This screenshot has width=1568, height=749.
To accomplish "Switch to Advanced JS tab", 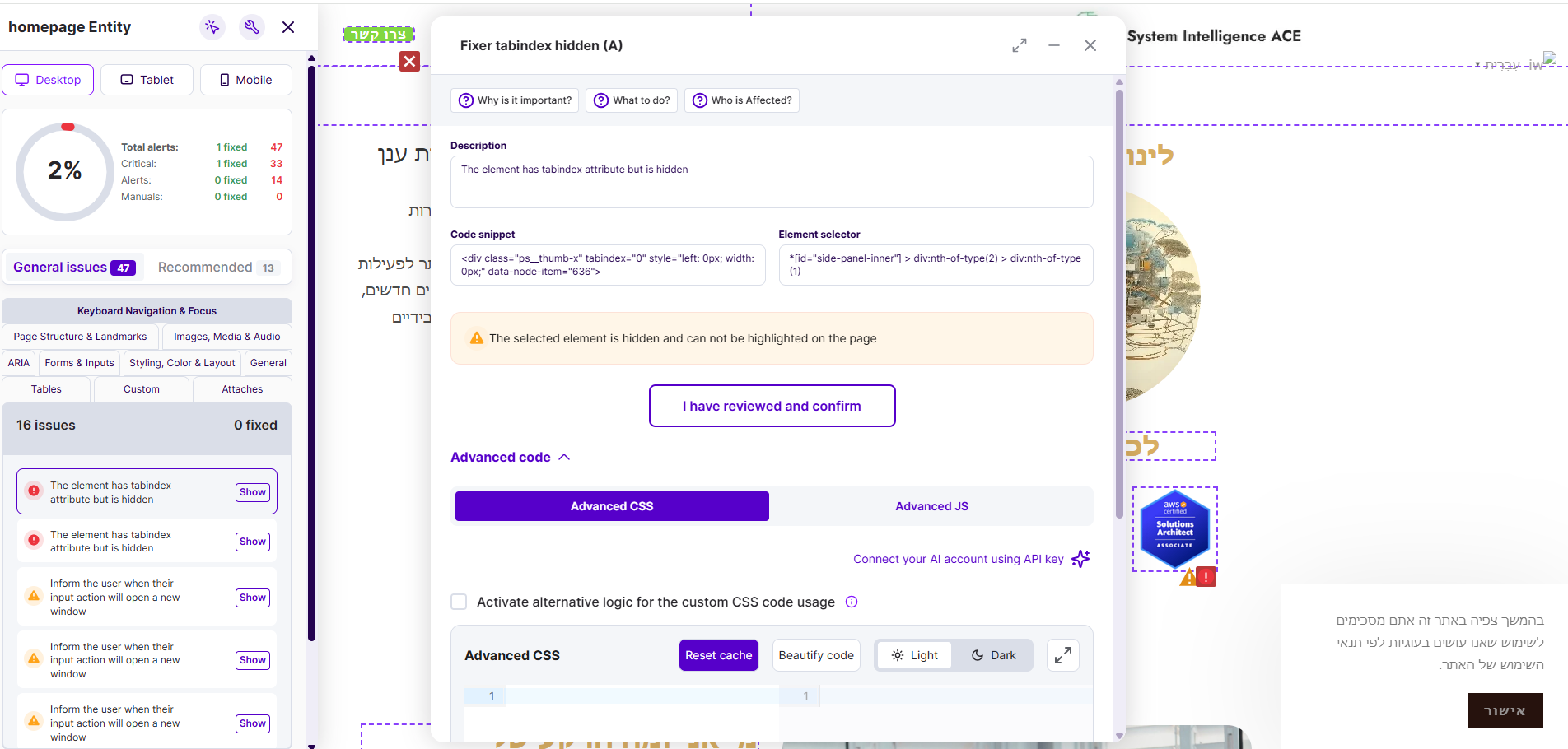I will [931, 506].
